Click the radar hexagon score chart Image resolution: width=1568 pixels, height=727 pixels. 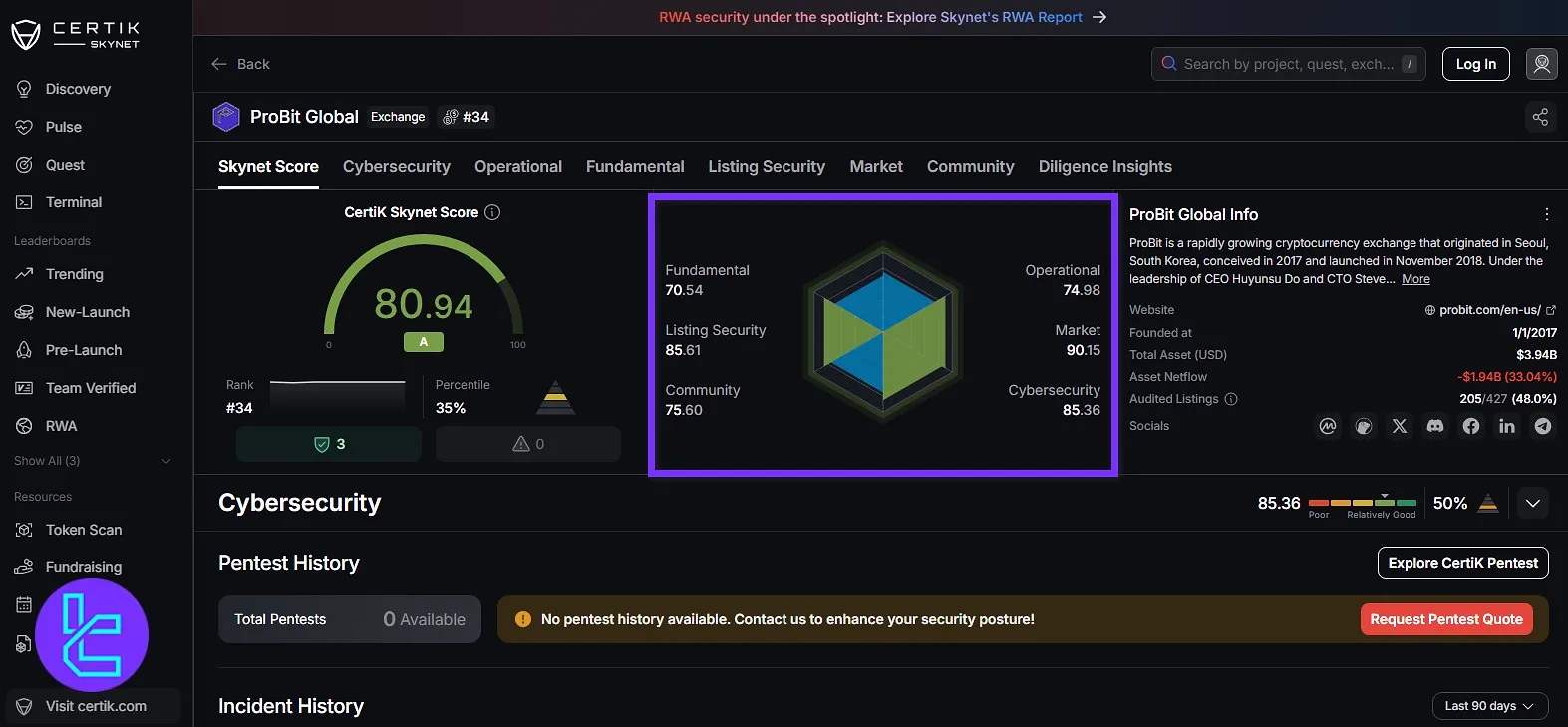pyautogui.click(x=883, y=331)
